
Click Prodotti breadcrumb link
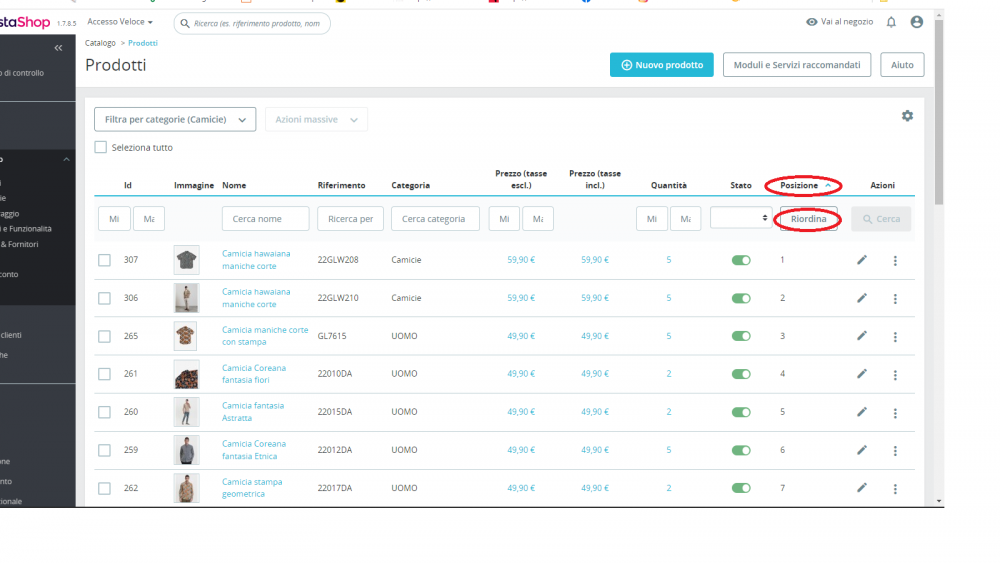pyautogui.click(x=143, y=43)
